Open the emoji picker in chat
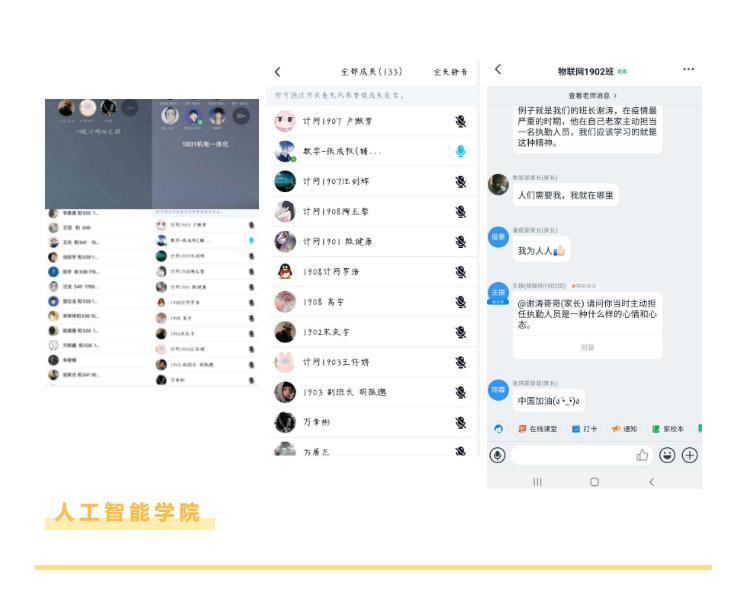Viewport: 733px width, 592px height. click(667, 455)
